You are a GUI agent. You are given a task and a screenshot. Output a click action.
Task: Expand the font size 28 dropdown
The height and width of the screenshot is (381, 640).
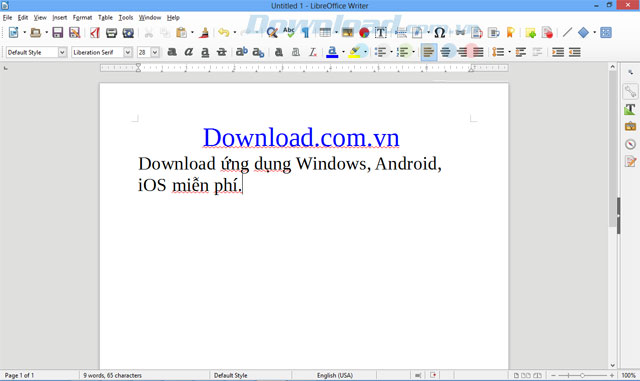coord(155,52)
